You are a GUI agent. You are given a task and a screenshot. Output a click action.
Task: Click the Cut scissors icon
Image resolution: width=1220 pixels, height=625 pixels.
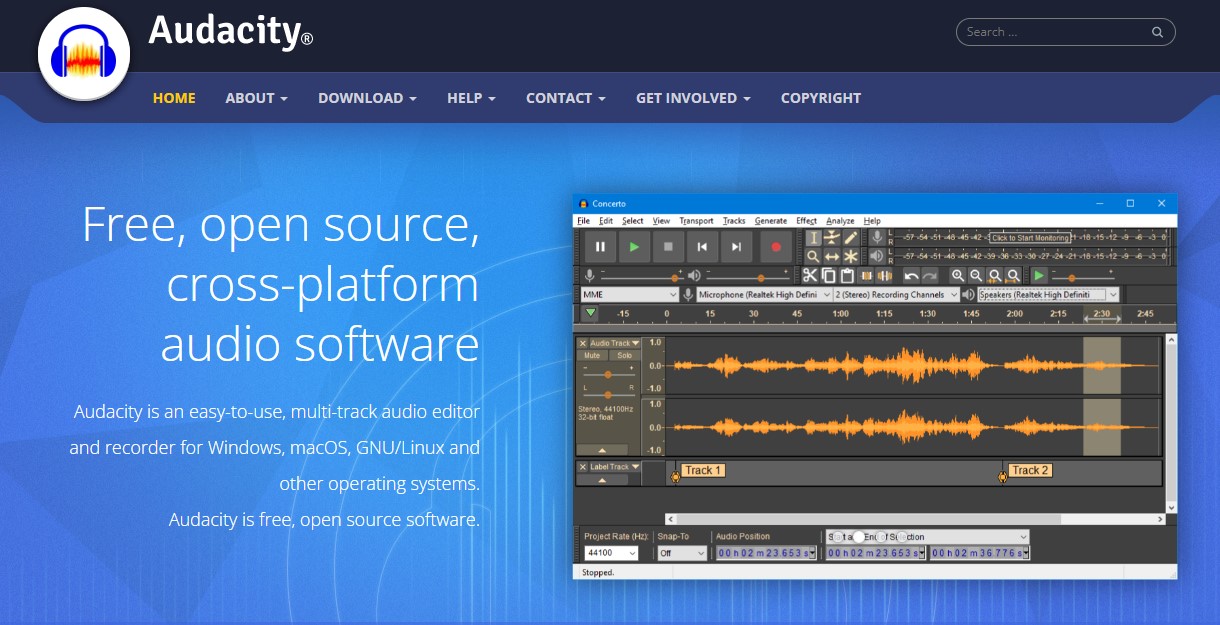(x=810, y=276)
